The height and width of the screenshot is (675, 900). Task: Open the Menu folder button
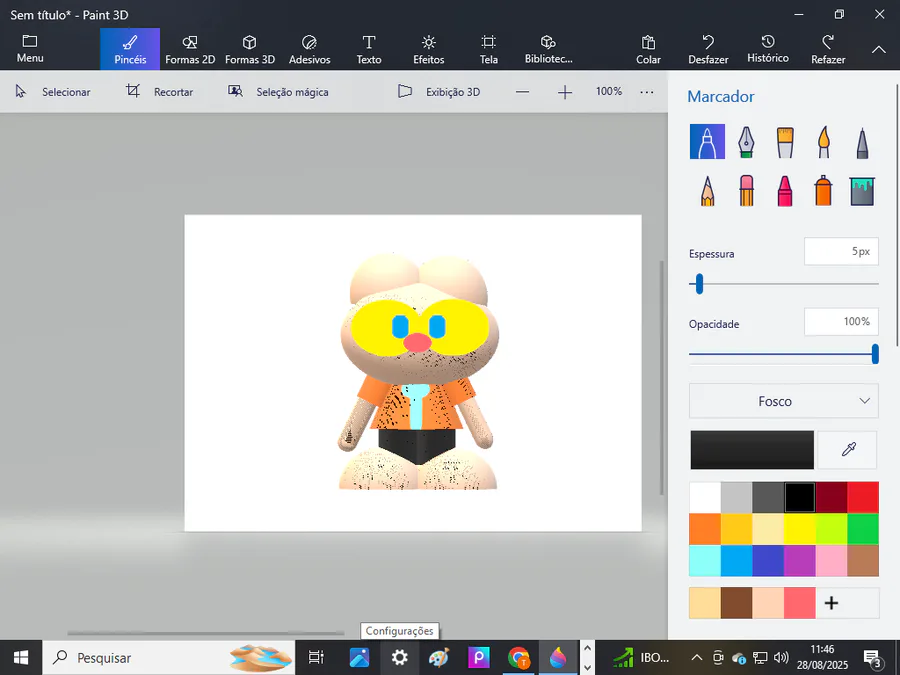[30, 49]
